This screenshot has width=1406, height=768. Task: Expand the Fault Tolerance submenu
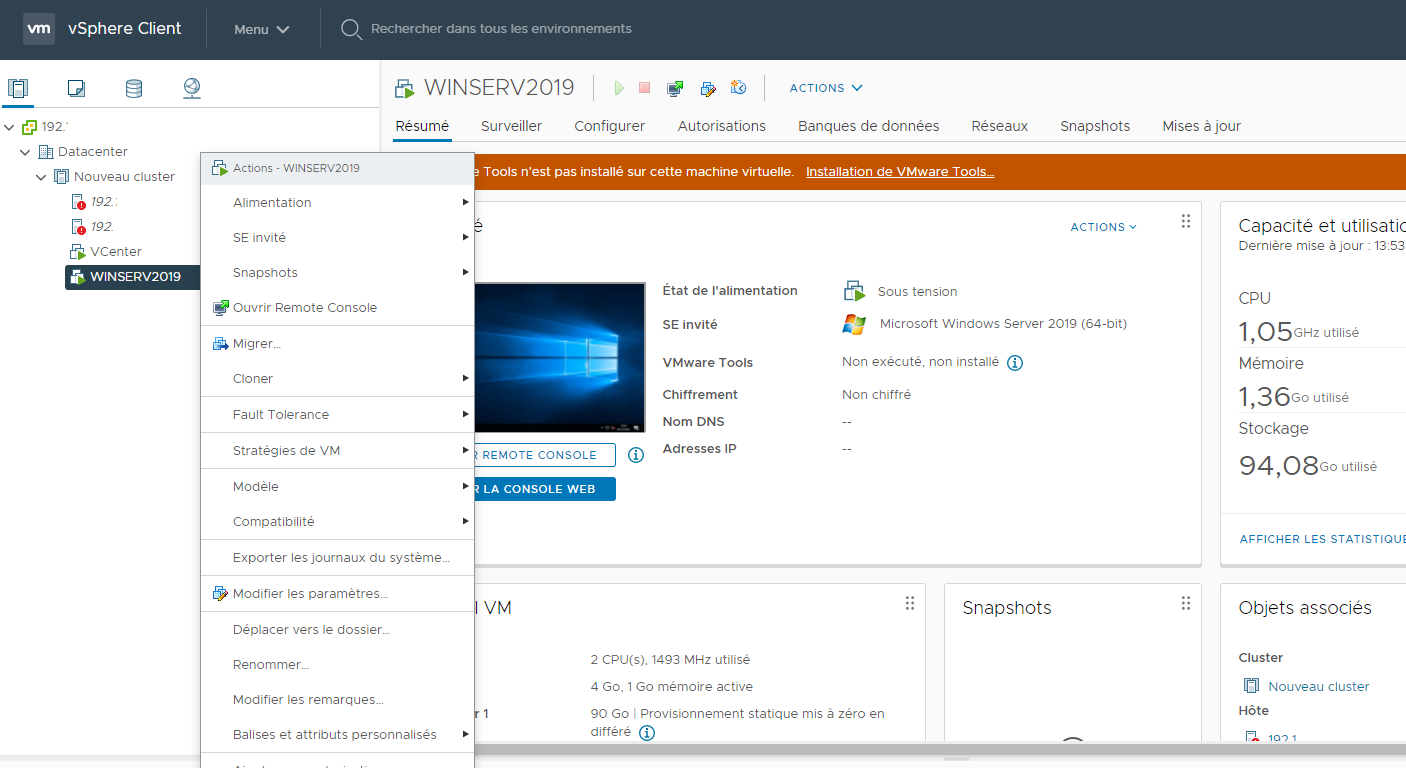pyautogui.click(x=337, y=415)
